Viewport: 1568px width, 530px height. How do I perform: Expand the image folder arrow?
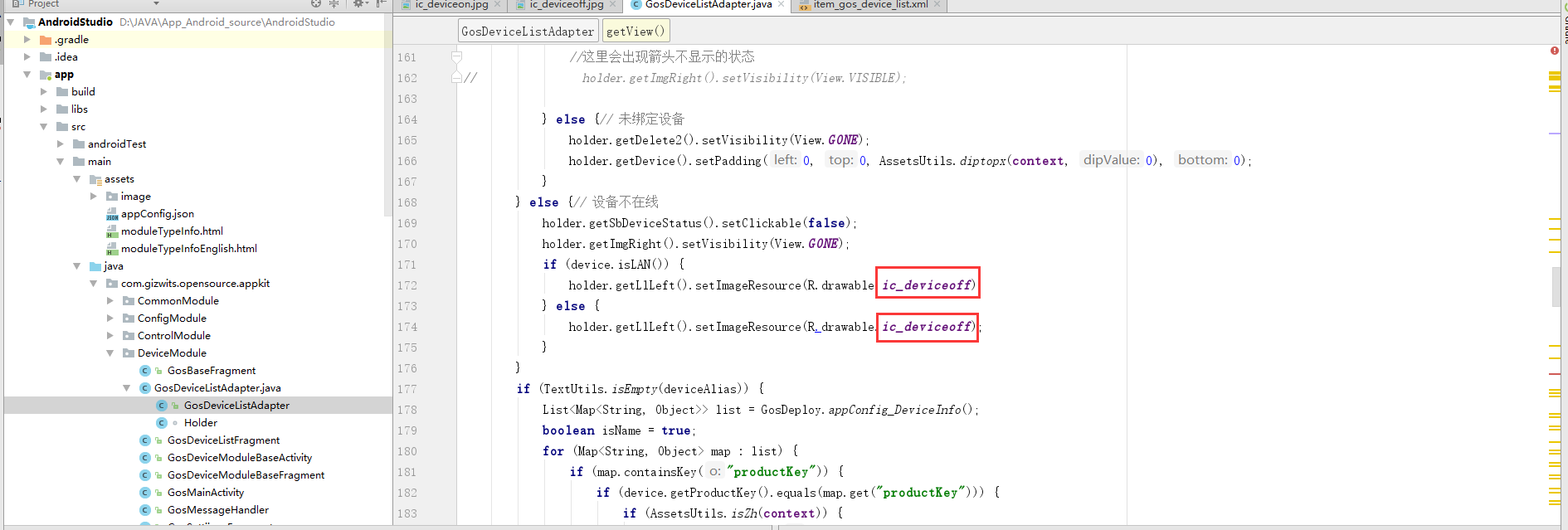pos(94,197)
